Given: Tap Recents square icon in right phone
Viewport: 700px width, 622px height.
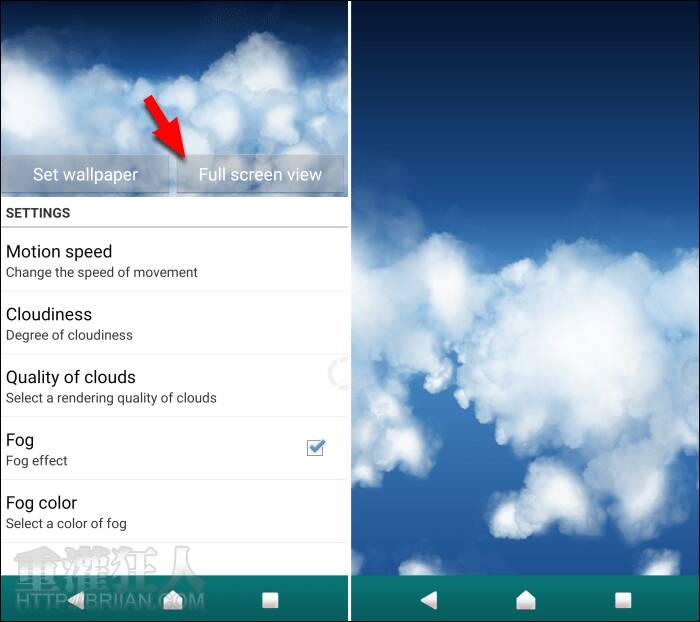Looking at the screenshot, I should (x=623, y=601).
